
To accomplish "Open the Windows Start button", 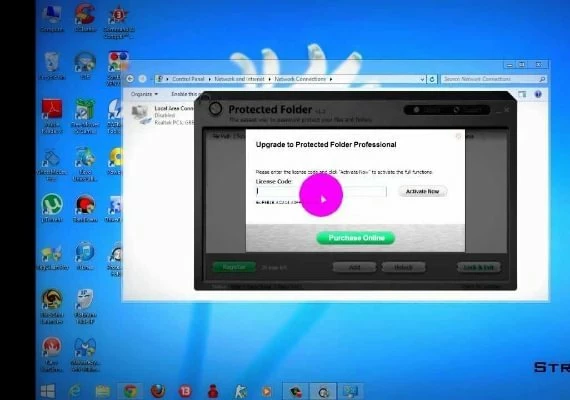I will click(x=48, y=391).
